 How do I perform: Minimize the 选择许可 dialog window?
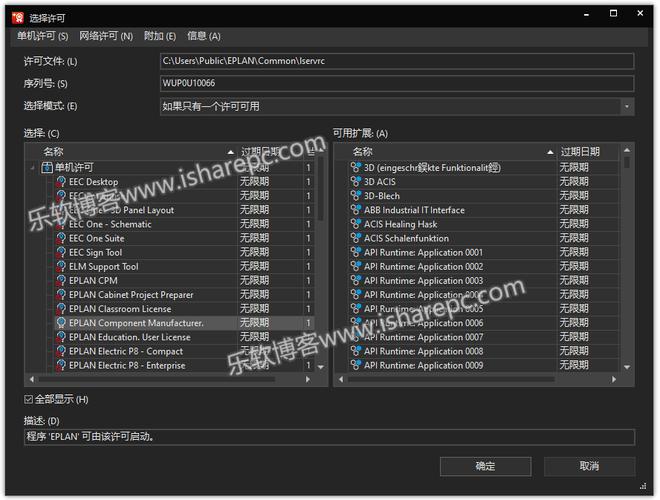pyautogui.click(x=586, y=14)
